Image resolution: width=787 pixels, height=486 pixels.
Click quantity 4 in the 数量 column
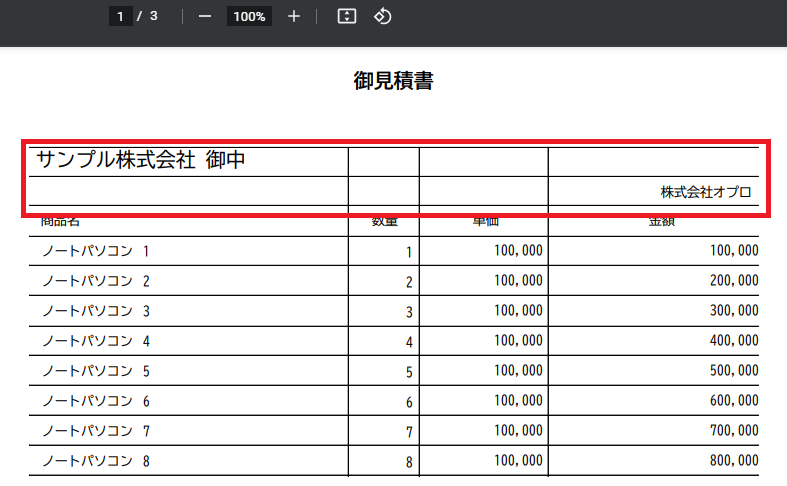click(x=408, y=342)
